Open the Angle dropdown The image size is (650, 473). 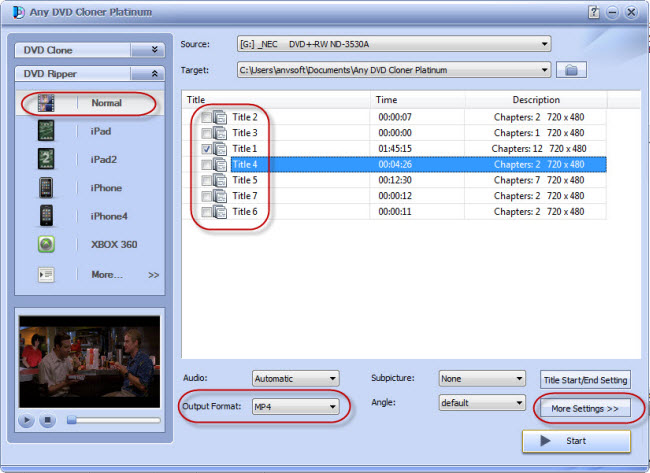pyautogui.click(x=482, y=403)
